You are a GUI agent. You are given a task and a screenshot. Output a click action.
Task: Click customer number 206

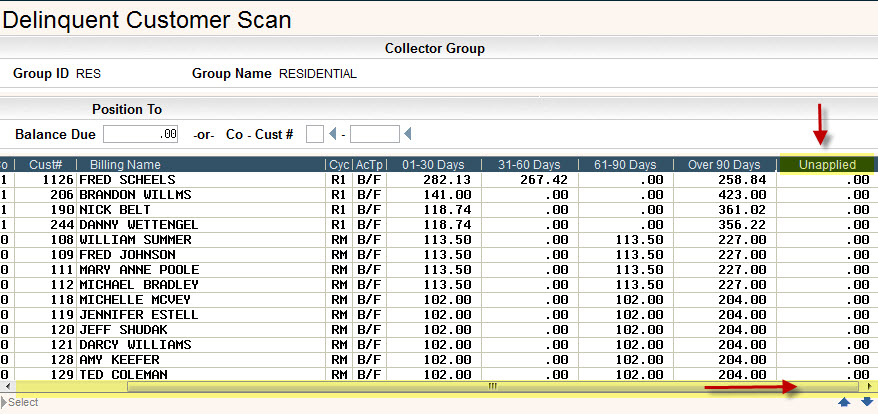[62, 195]
